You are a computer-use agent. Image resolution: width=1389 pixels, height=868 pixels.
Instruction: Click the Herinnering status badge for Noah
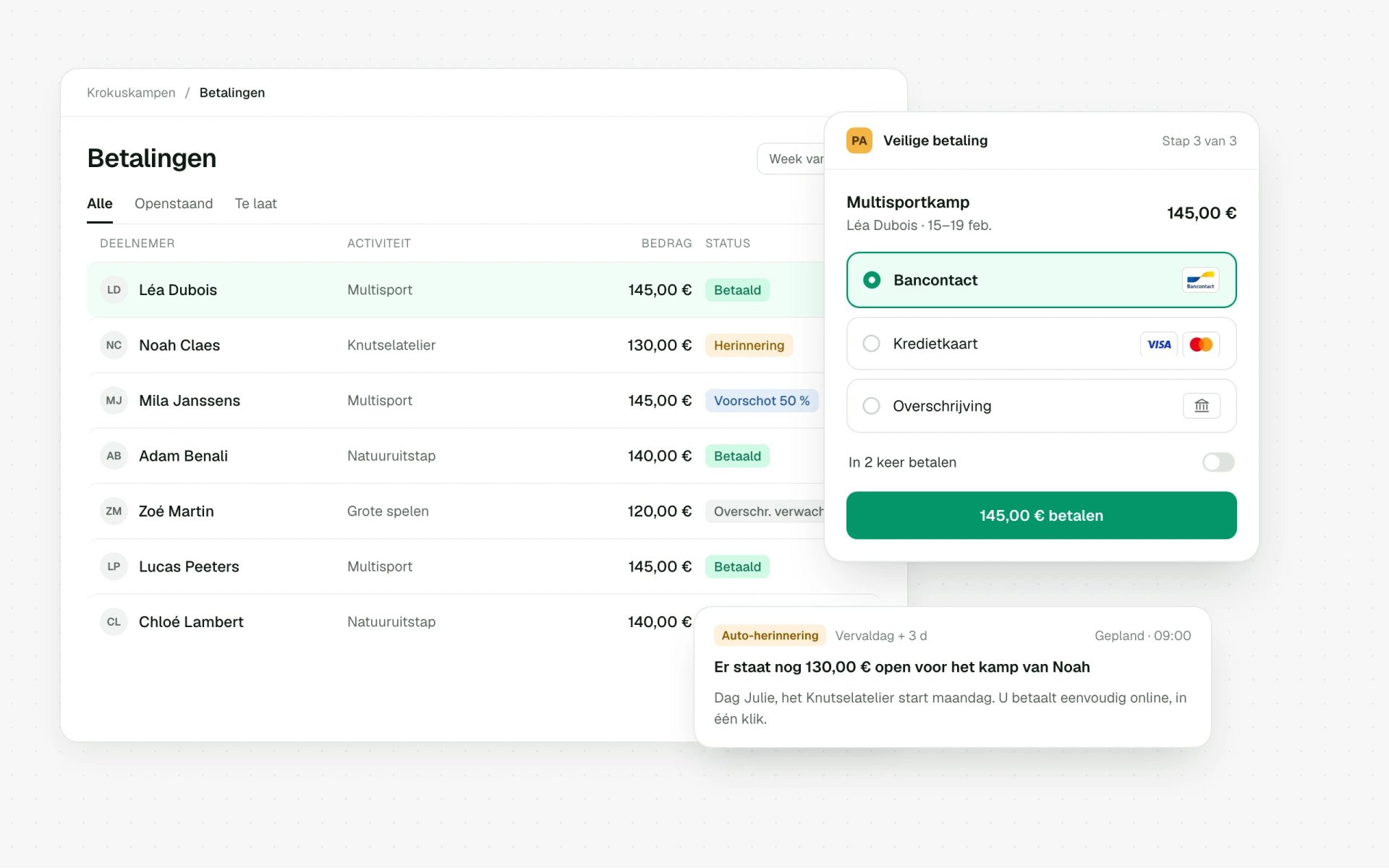[749, 345]
